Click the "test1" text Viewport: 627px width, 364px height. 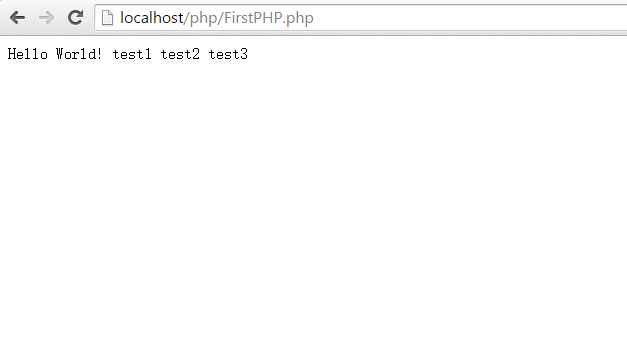(132, 54)
